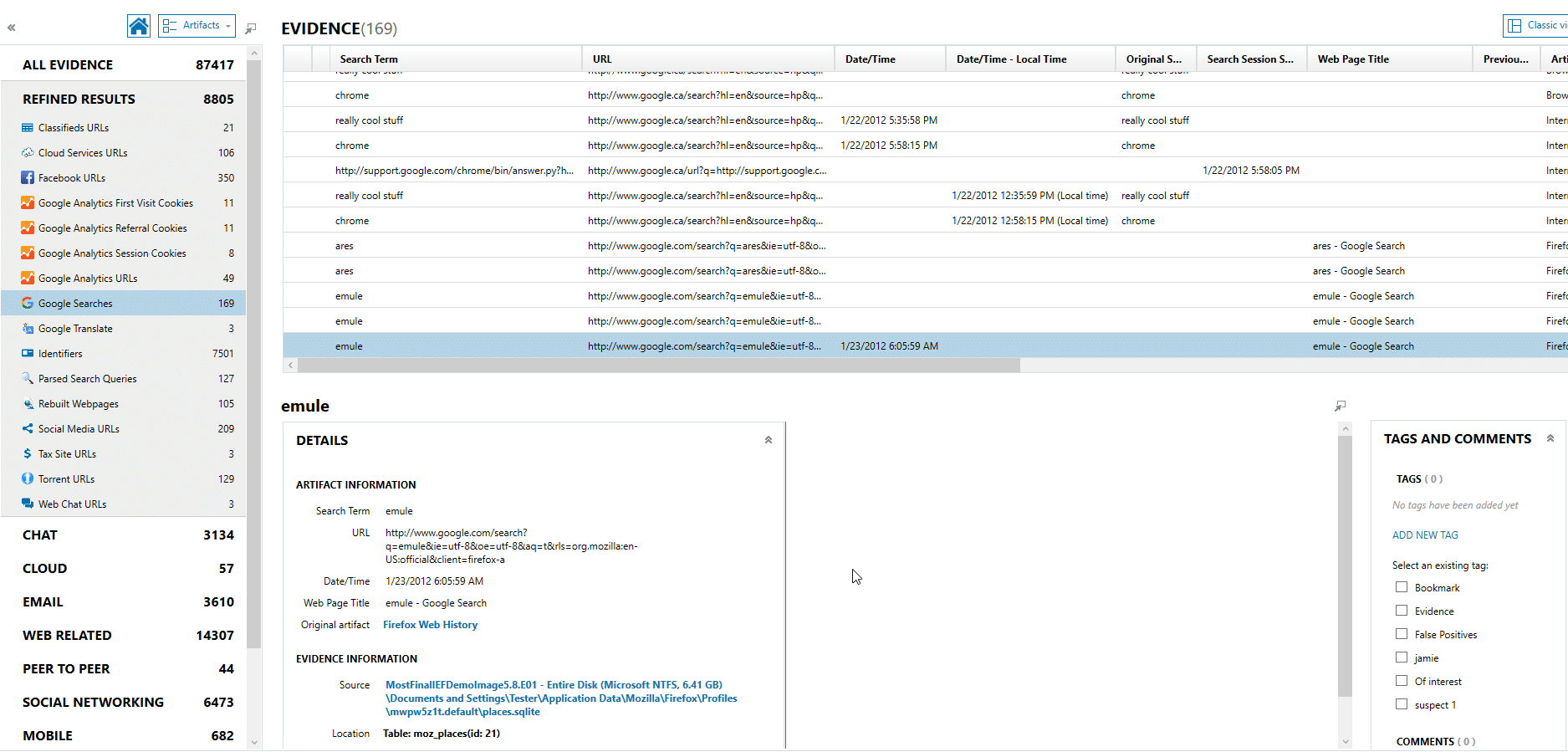This screenshot has width=1568, height=752.
Task: Collapse the left navigation pane
Action: click(x=12, y=28)
